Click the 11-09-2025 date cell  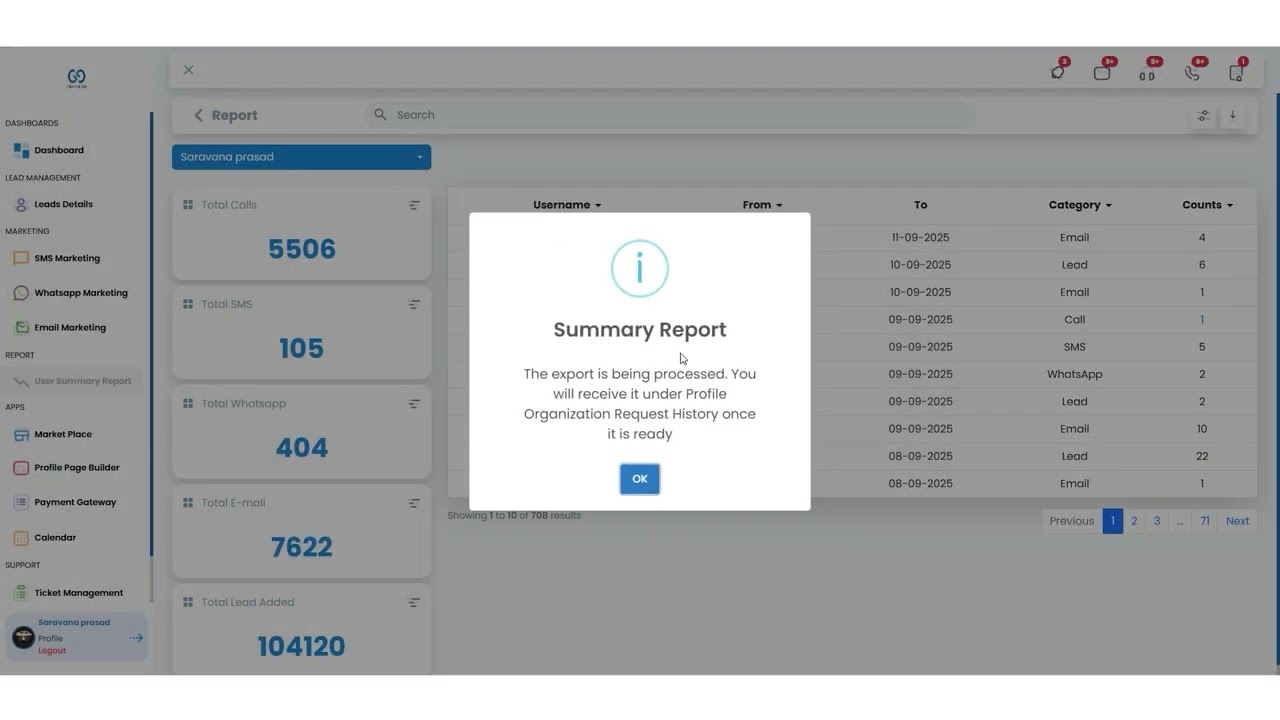click(x=920, y=238)
